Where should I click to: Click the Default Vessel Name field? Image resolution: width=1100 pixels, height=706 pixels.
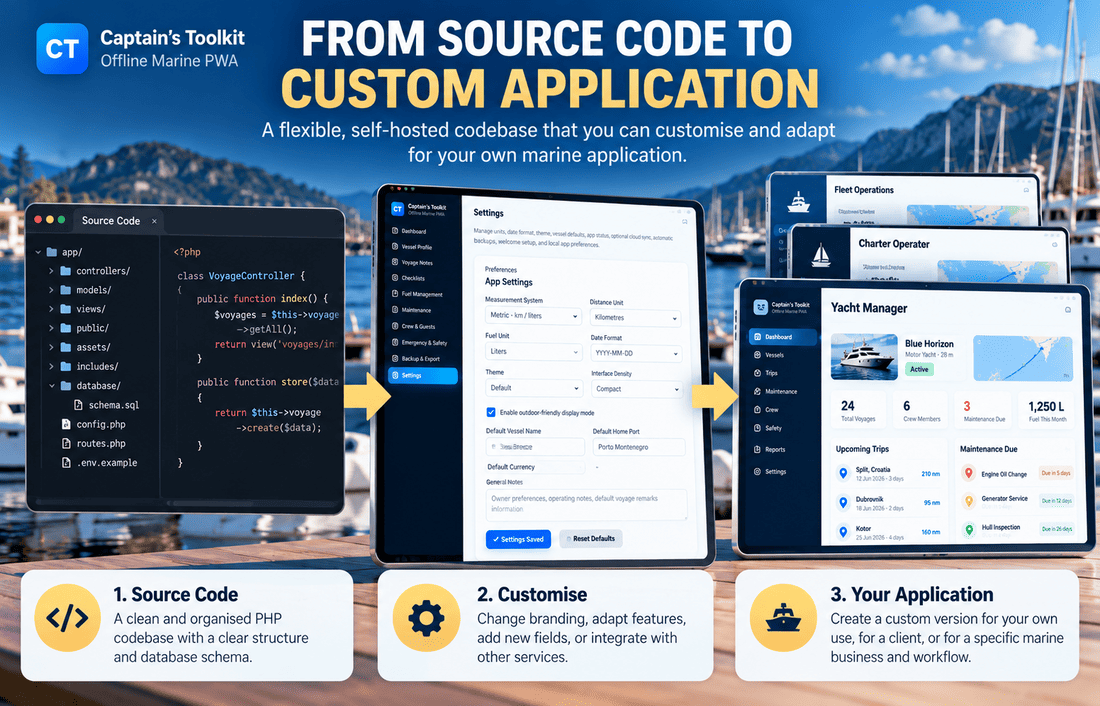(535, 446)
